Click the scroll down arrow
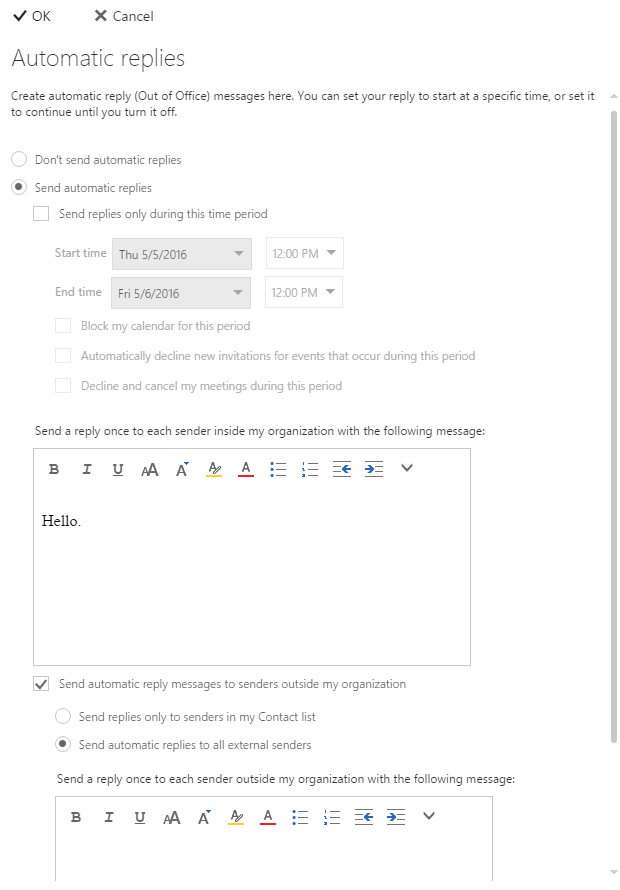The width and height of the screenshot is (620, 890). (614, 872)
